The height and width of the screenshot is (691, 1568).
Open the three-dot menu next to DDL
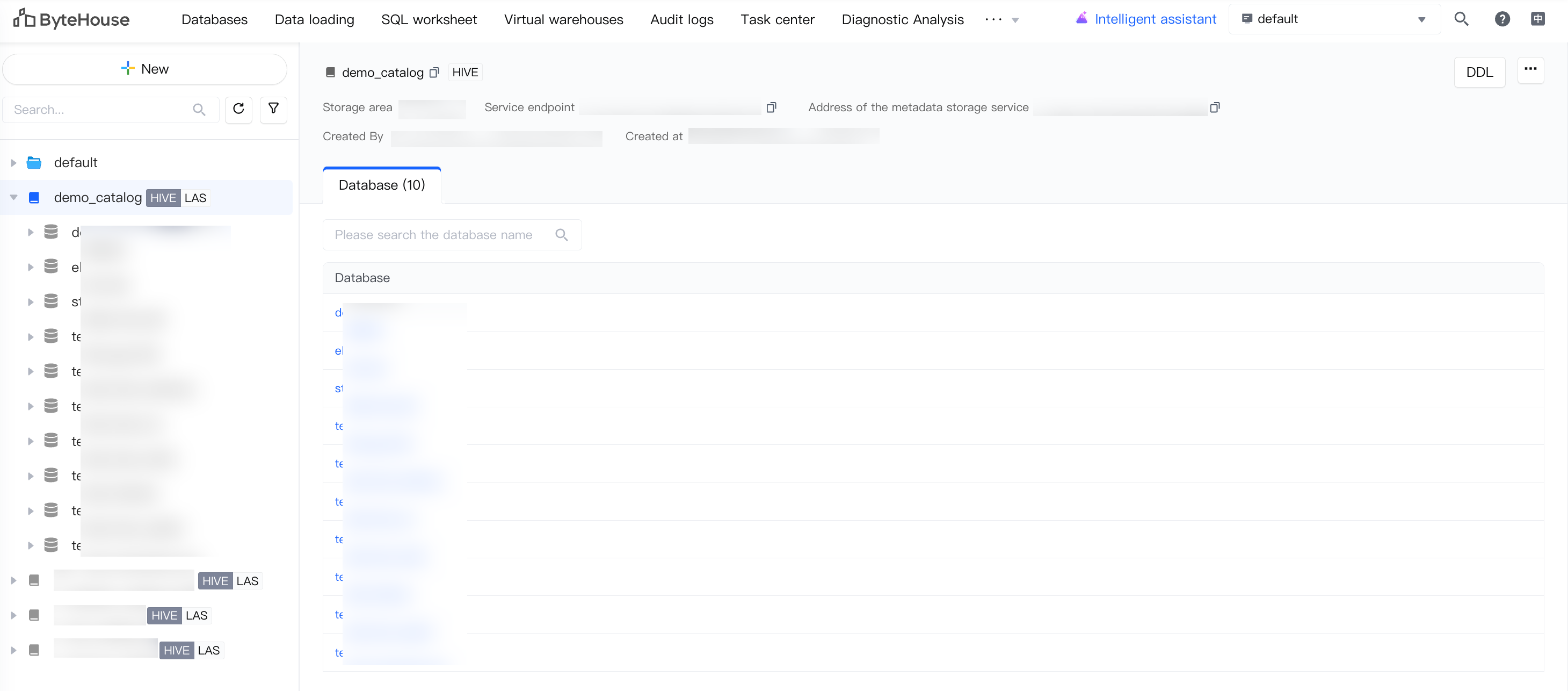(1530, 69)
